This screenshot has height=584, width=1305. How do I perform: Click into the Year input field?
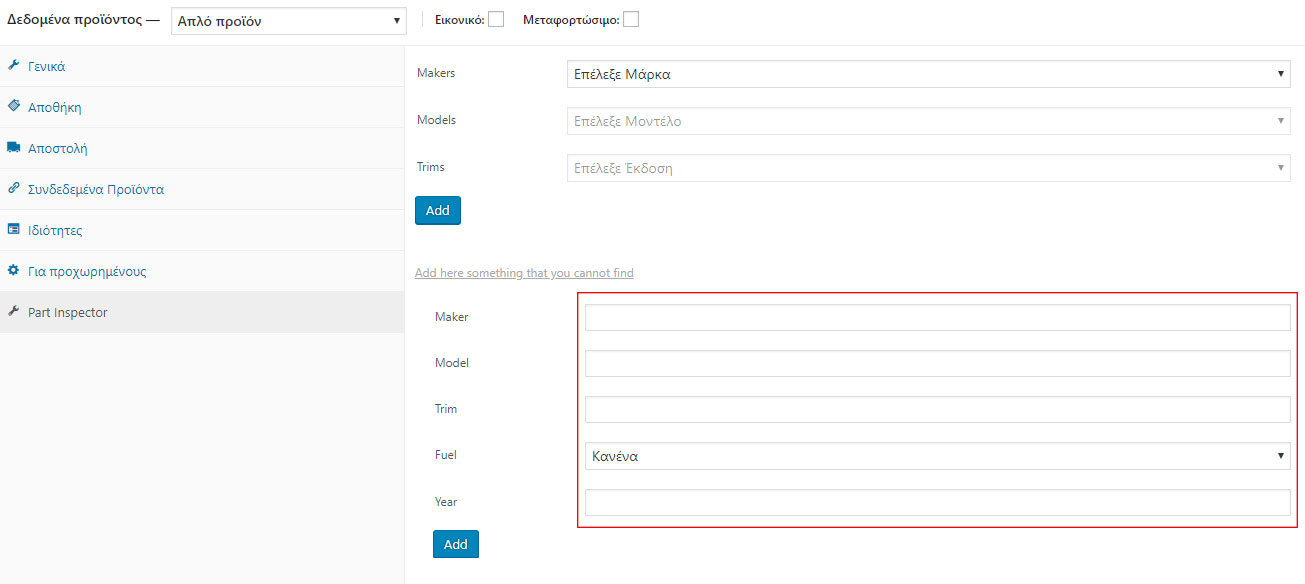(937, 503)
